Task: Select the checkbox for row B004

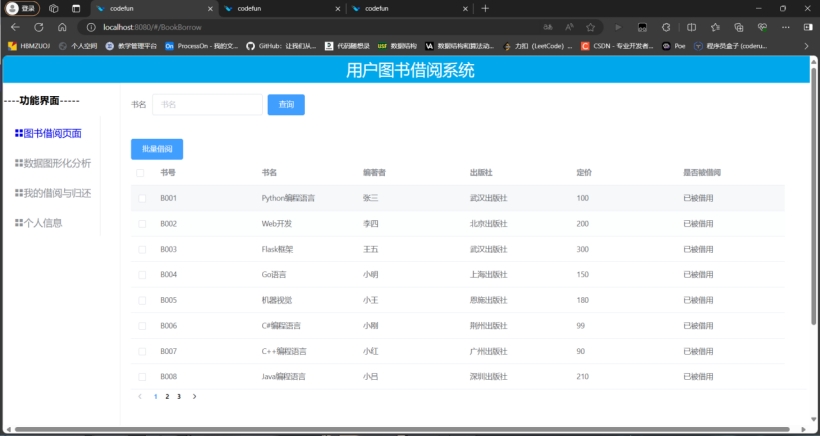Action: point(142,274)
